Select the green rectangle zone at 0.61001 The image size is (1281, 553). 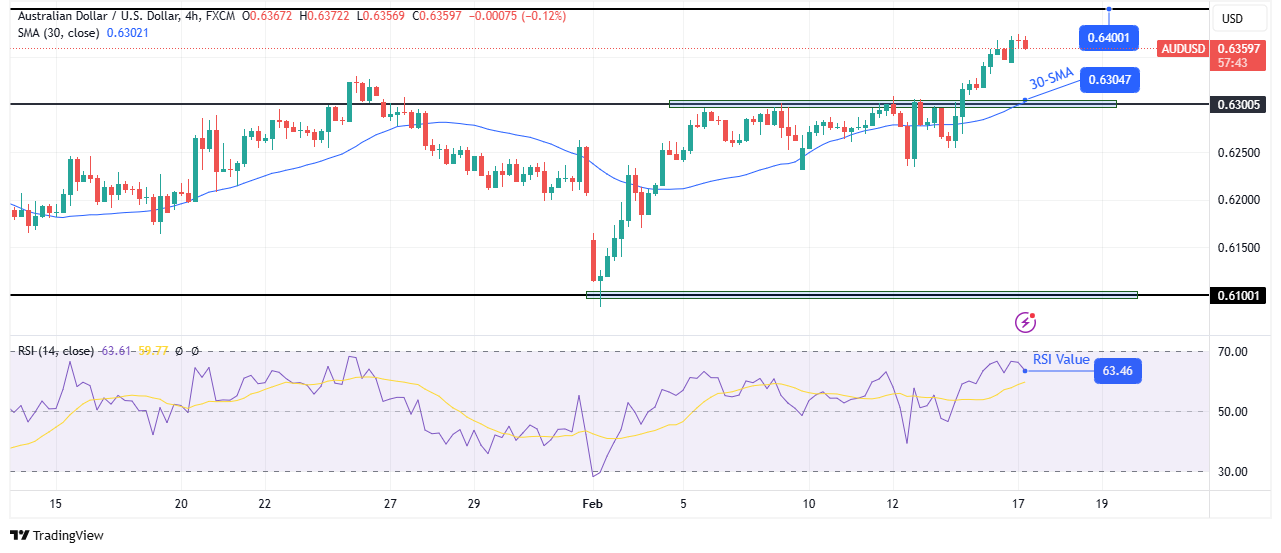861,295
